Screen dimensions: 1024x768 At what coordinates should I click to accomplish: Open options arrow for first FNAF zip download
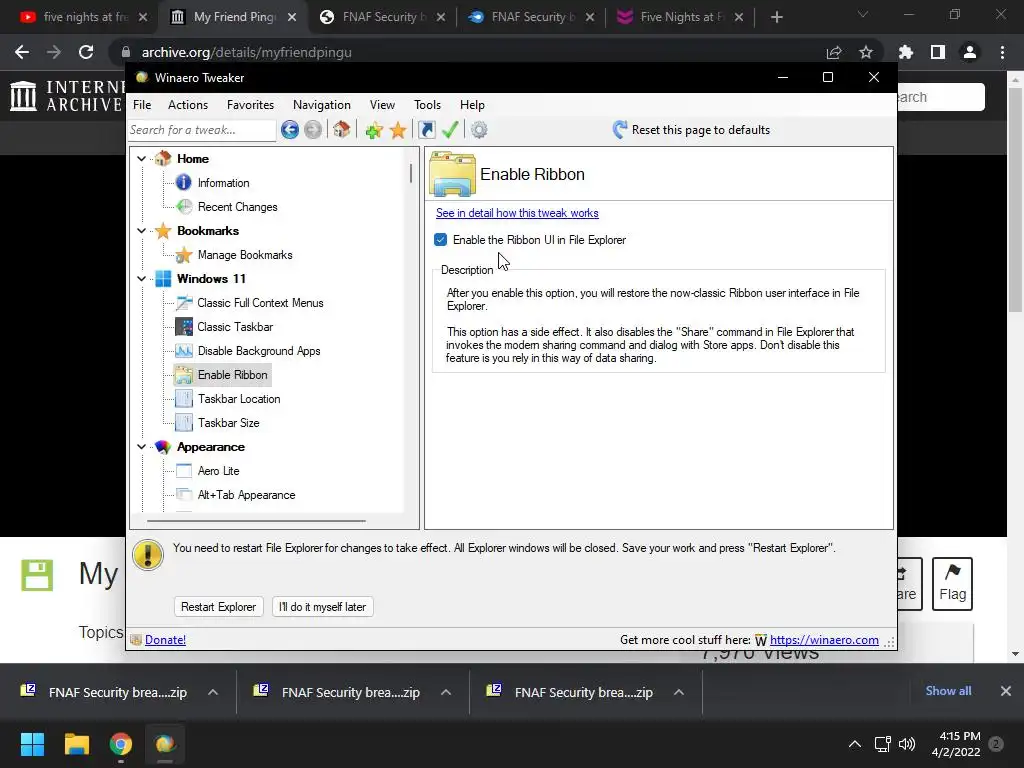(213, 692)
